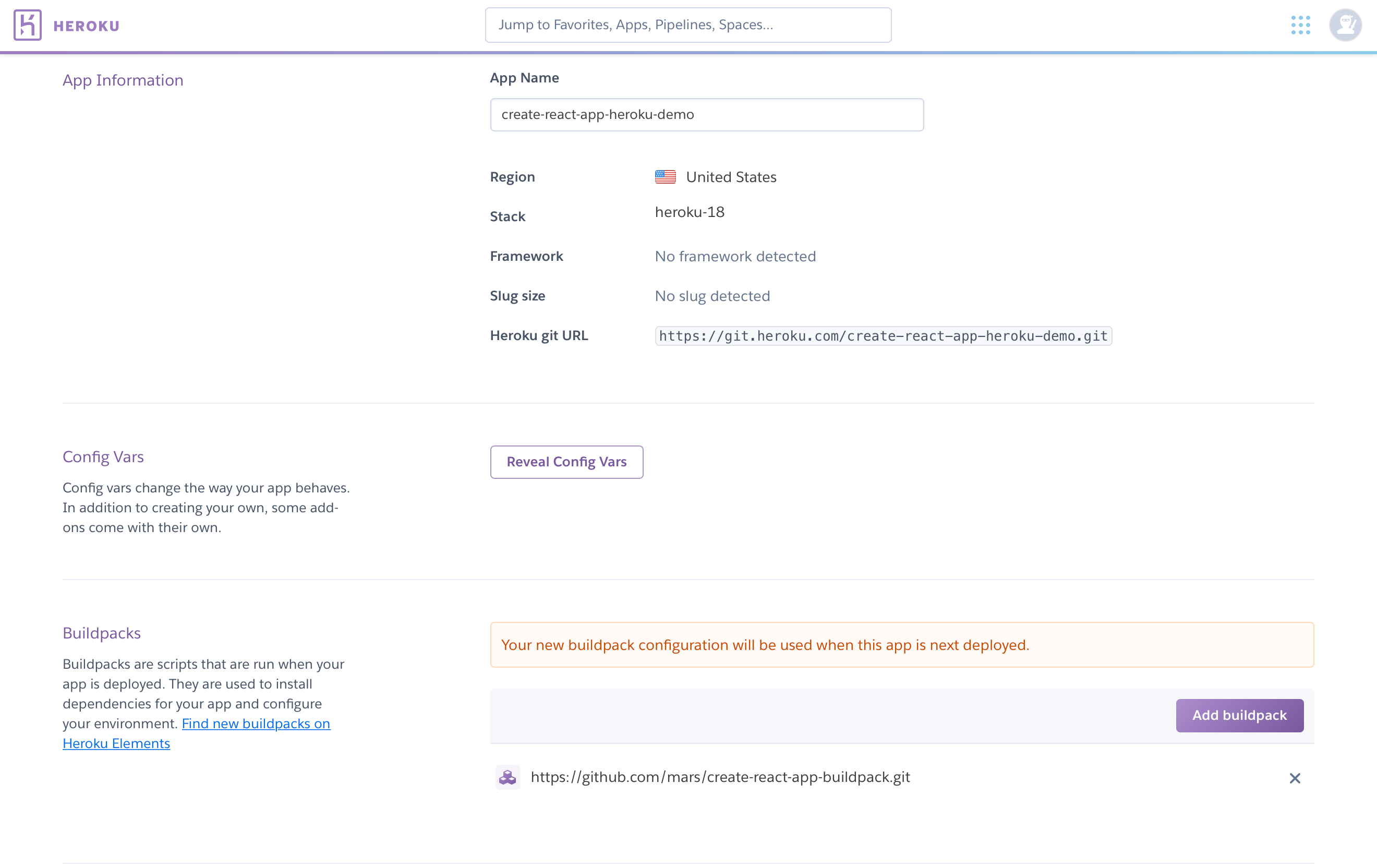Viewport: 1377px width, 868px height.
Task: Click the github.com buildpack URL
Action: [720, 777]
